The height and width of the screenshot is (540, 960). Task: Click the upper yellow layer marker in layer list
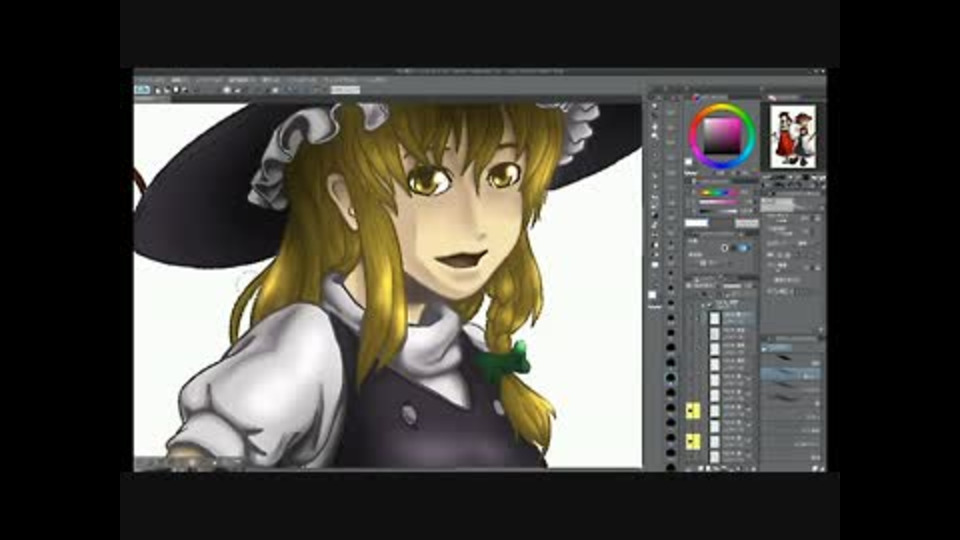pos(692,410)
